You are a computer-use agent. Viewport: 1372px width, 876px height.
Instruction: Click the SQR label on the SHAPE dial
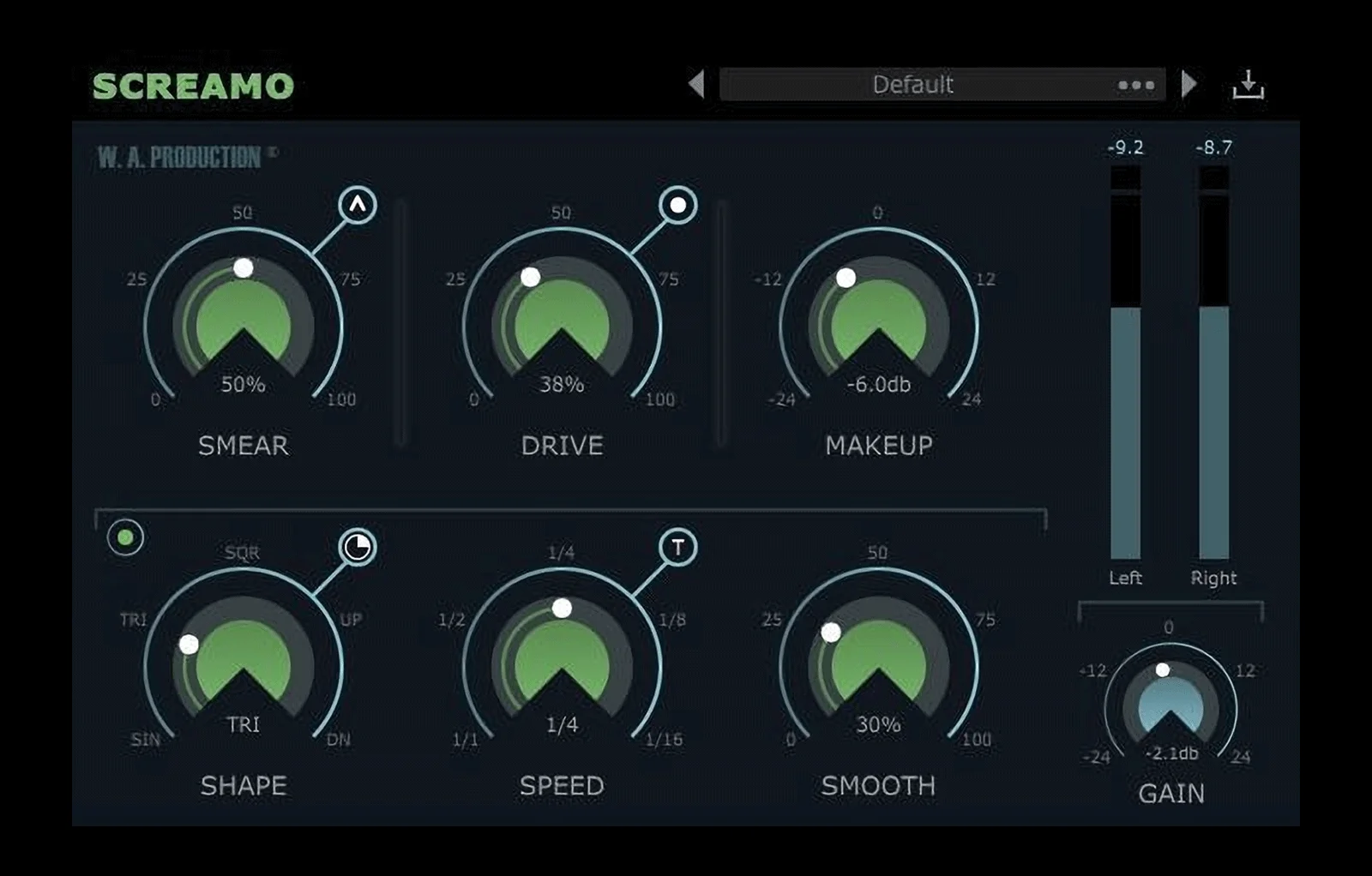pos(242,553)
